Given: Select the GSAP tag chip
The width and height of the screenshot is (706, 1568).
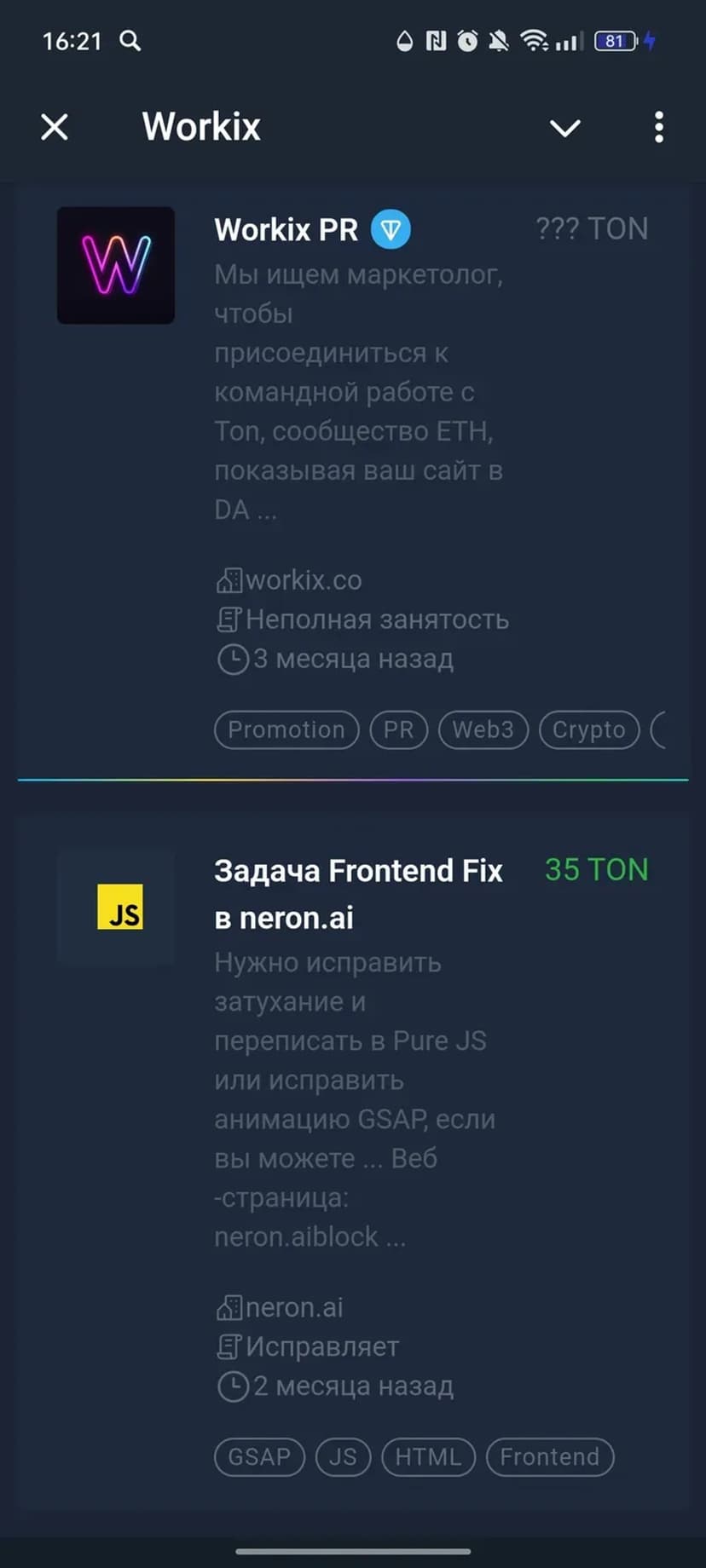Looking at the screenshot, I should pyautogui.click(x=259, y=1456).
